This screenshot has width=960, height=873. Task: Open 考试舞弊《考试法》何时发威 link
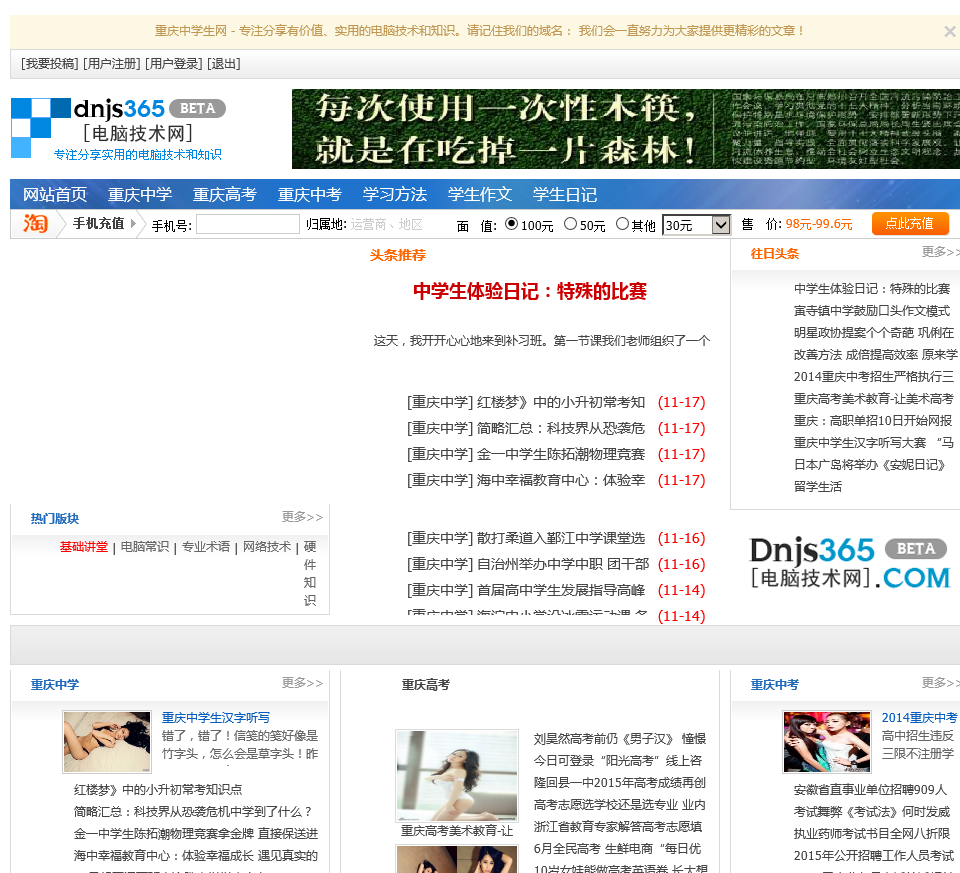tap(872, 812)
